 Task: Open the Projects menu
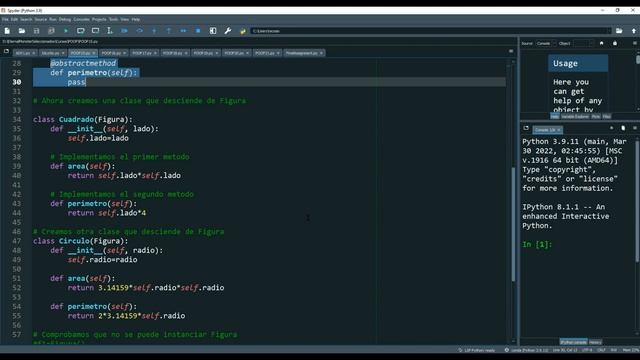click(99, 19)
